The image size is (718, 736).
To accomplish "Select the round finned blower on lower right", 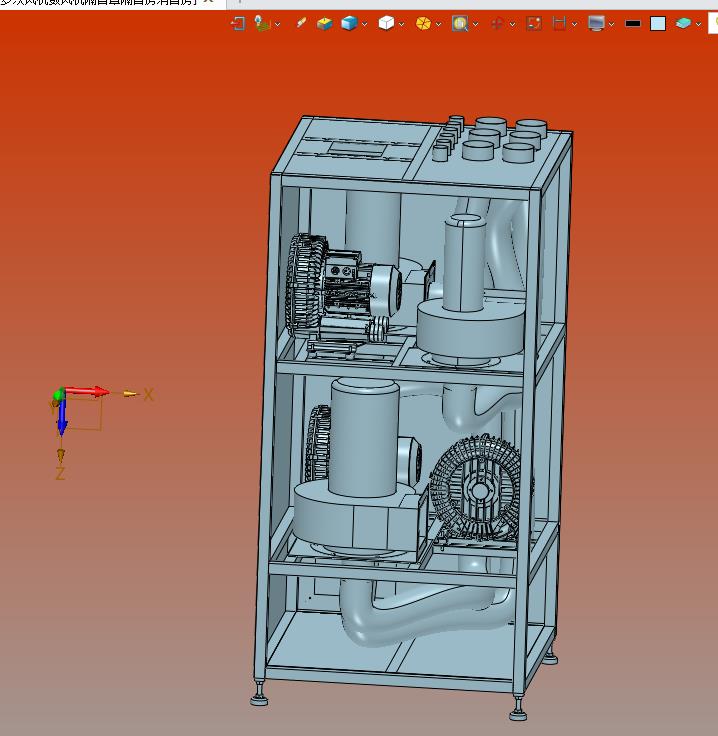I will [477, 488].
